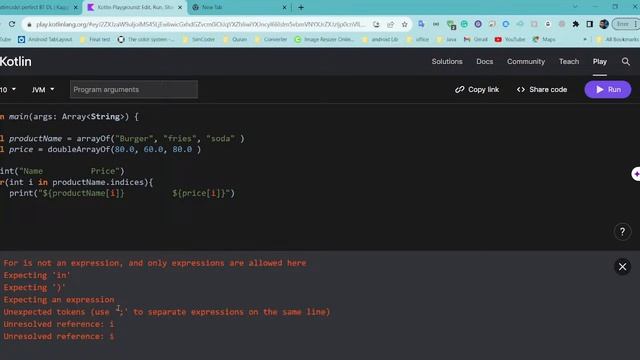Open the Maps bookmark

point(544,39)
